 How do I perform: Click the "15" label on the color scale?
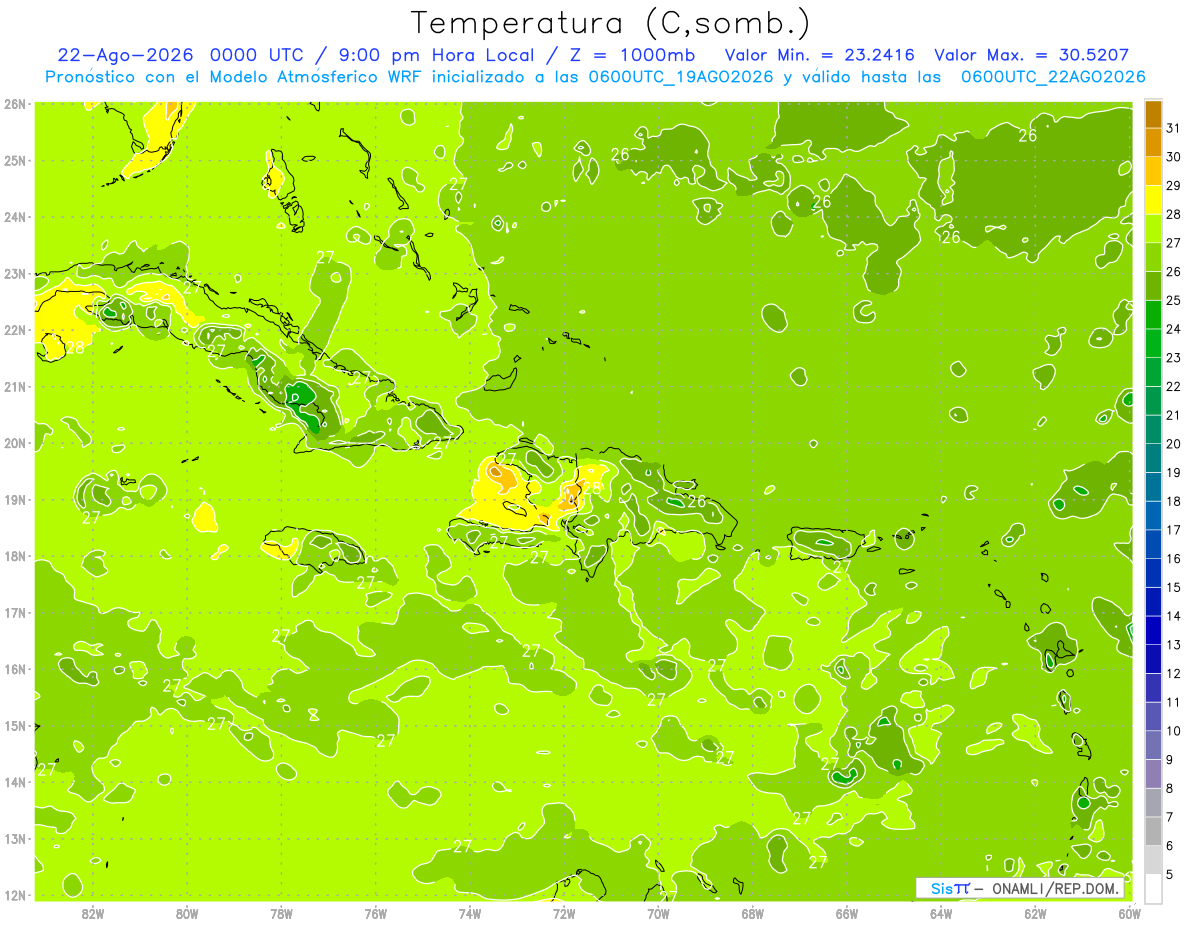click(x=1173, y=587)
